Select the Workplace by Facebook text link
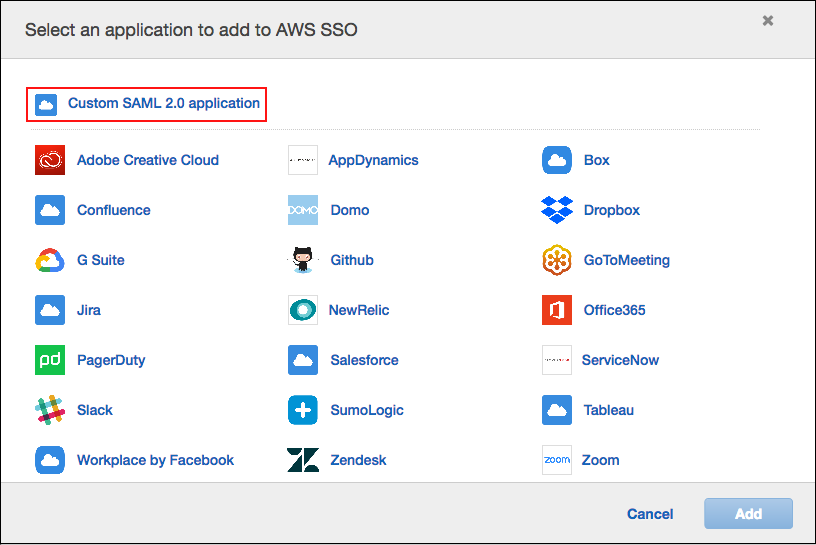 (155, 460)
